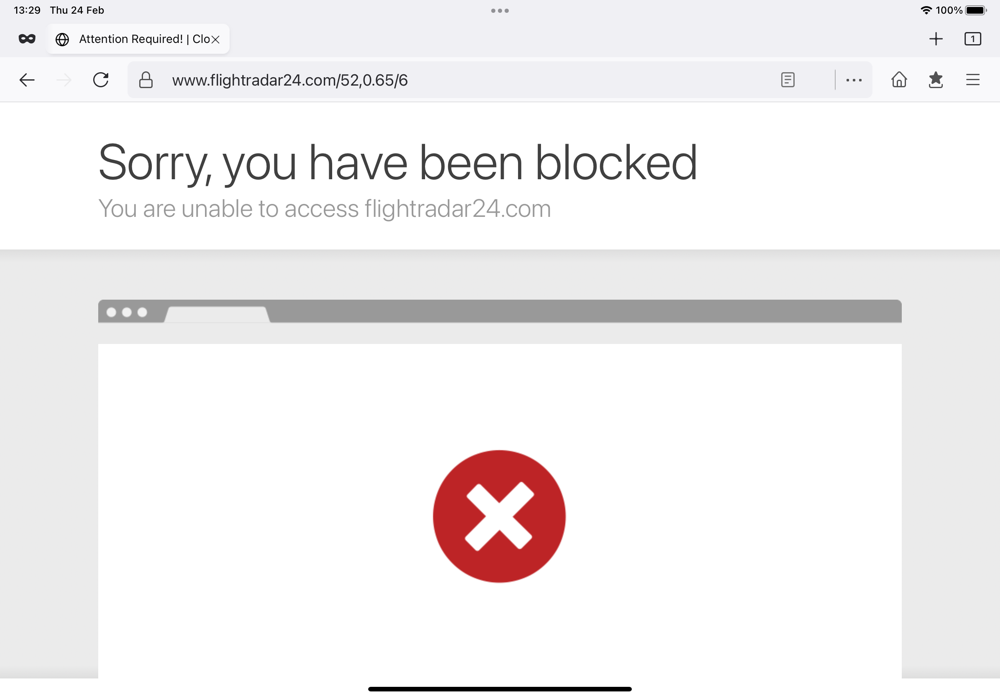
Task: Click the padlock site security icon
Action: tap(146, 80)
